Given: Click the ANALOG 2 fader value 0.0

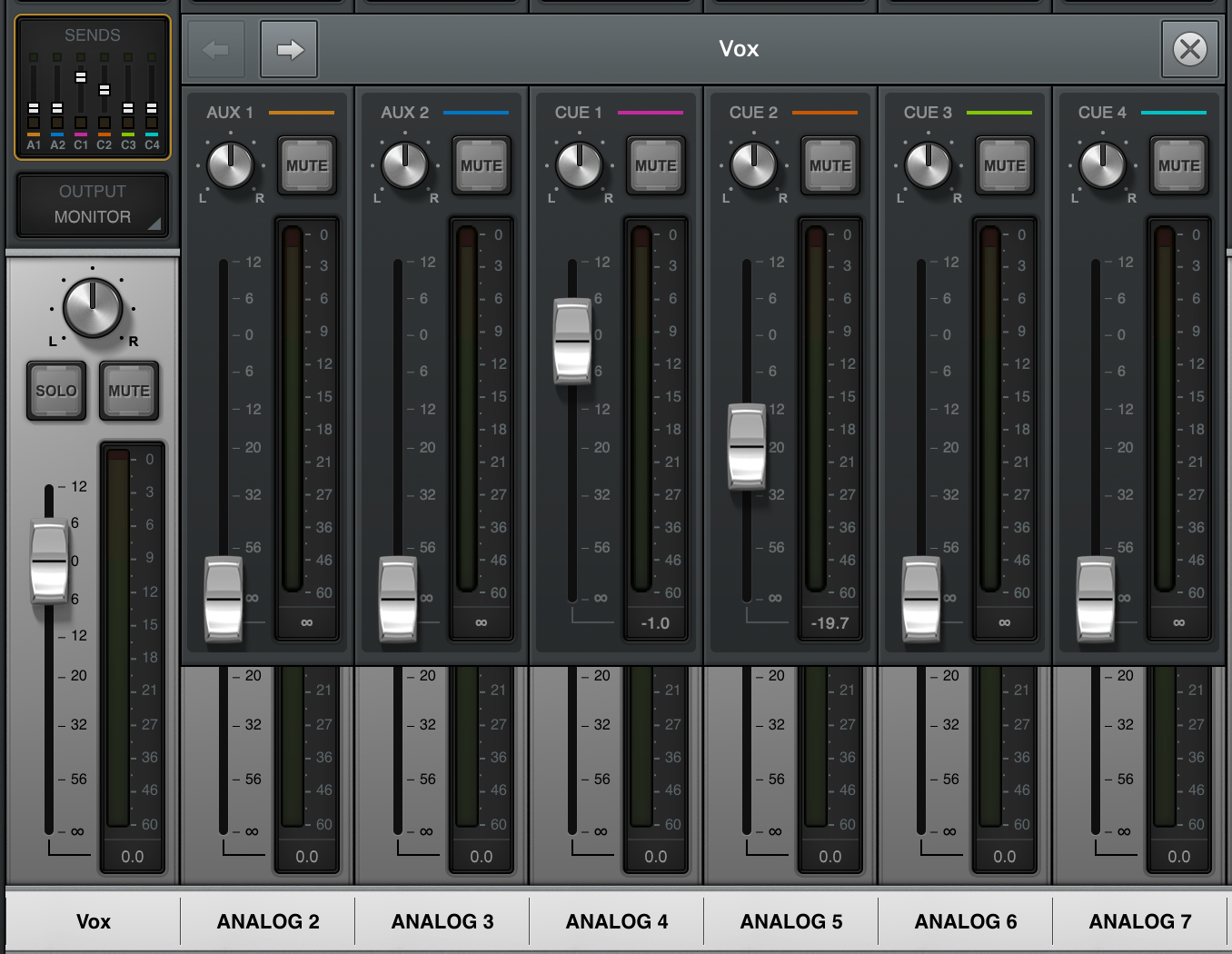Looking at the screenshot, I should click(307, 856).
